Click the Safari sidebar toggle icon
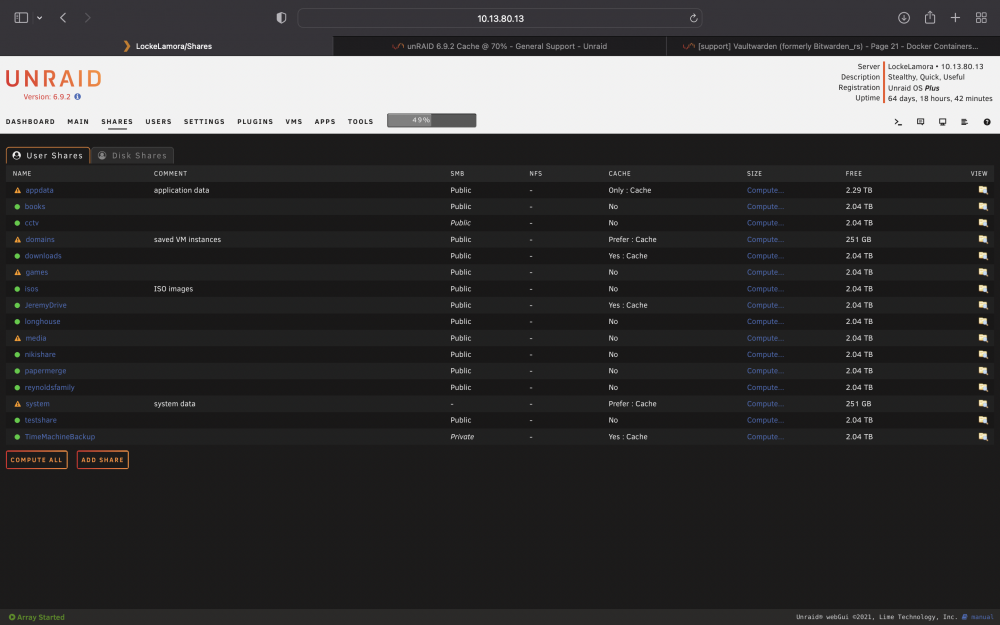 [21, 18]
